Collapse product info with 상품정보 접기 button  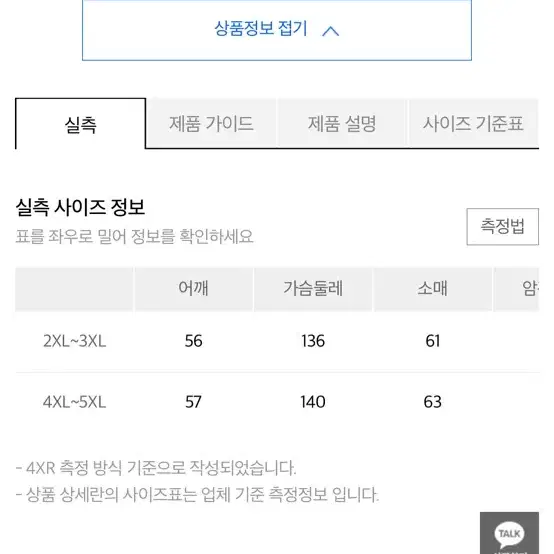coord(277,30)
